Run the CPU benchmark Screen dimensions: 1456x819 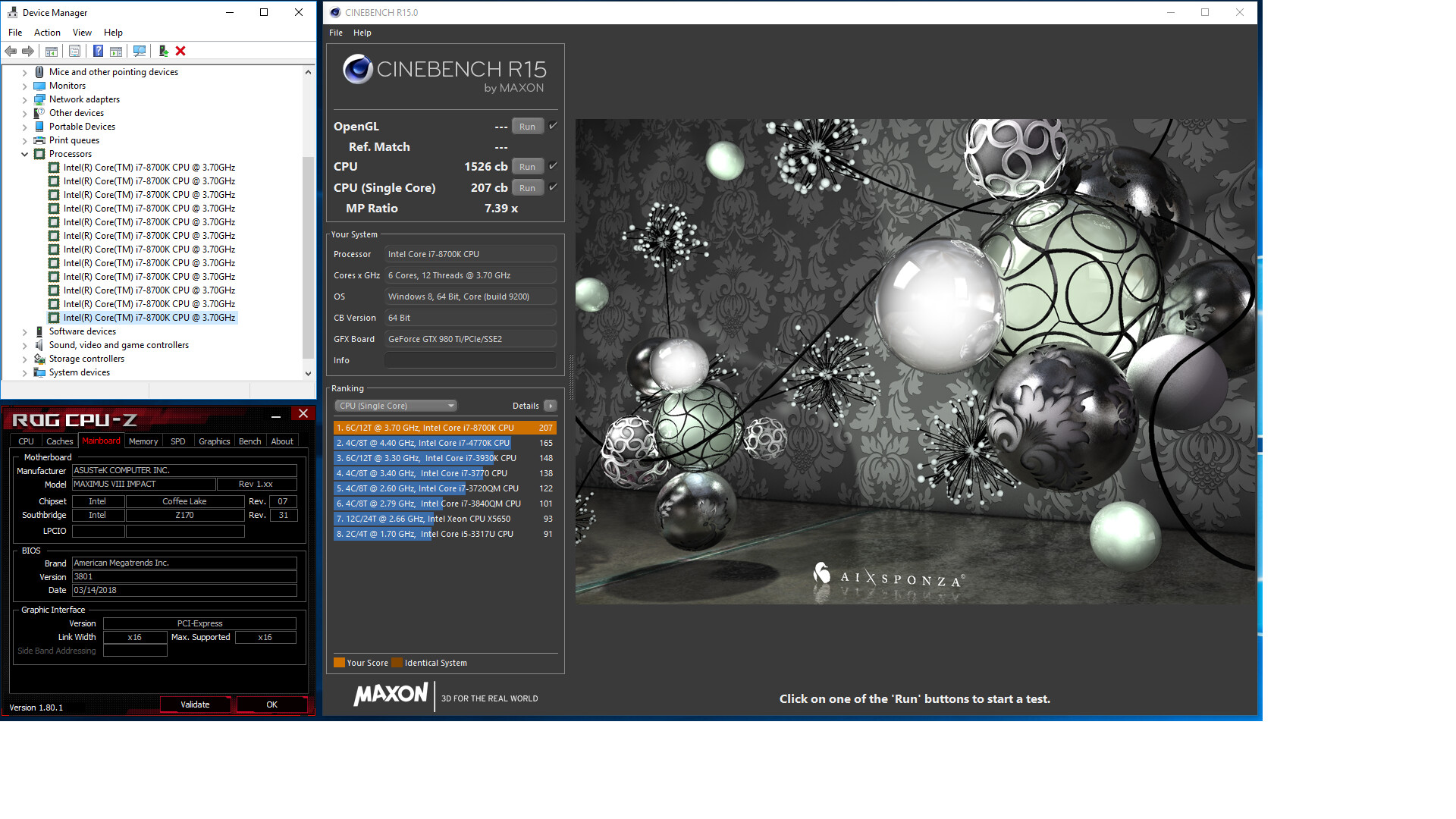[x=528, y=167]
